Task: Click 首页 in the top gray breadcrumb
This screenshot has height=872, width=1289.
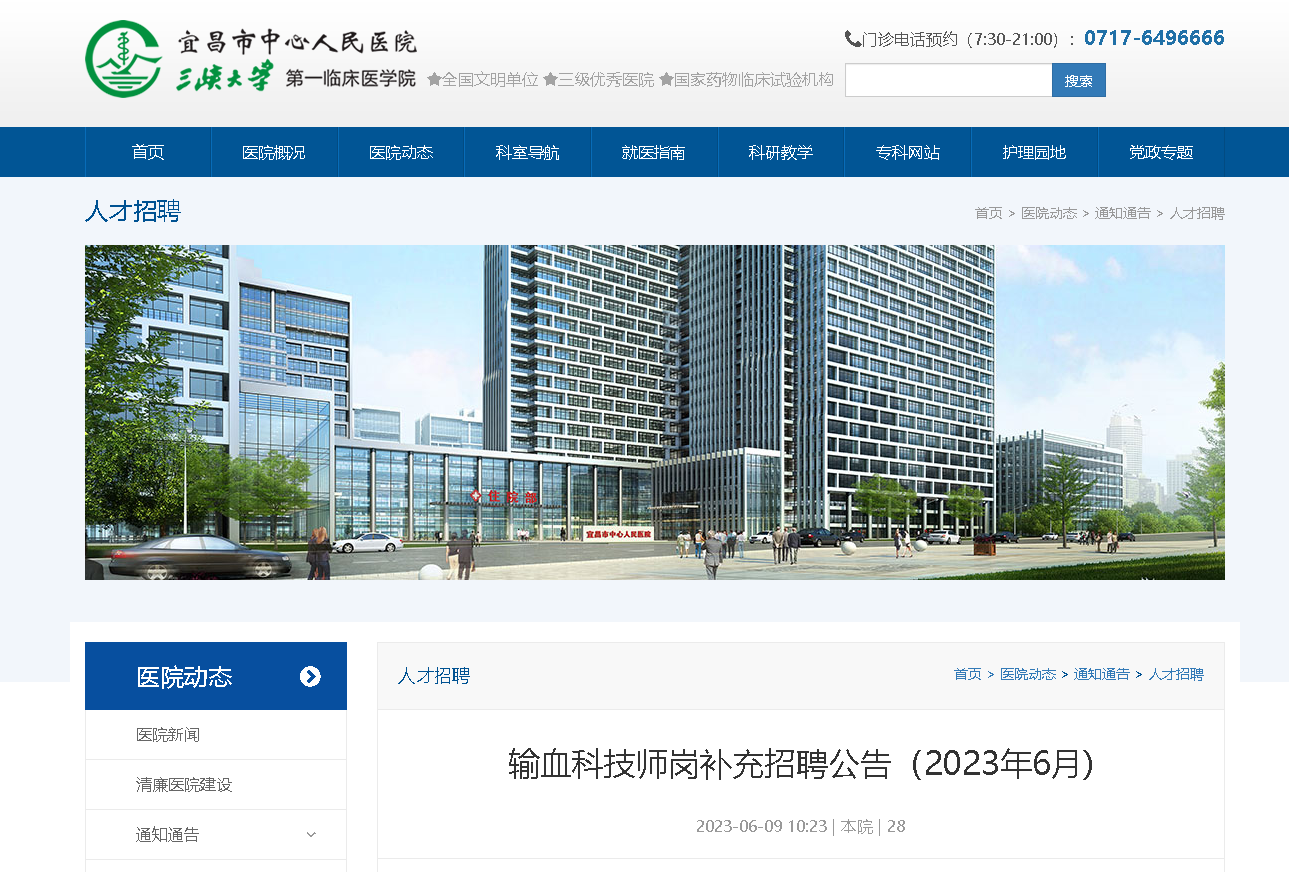Action: 989,213
